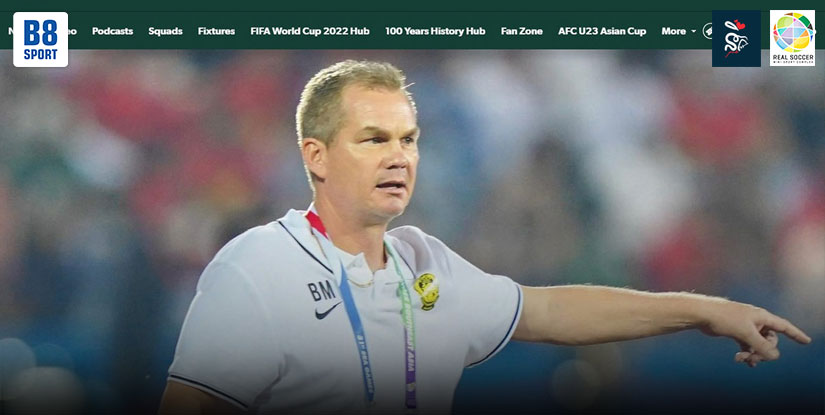
Task: Open the Real Soccer sponsor logo
Action: pos(792,38)
